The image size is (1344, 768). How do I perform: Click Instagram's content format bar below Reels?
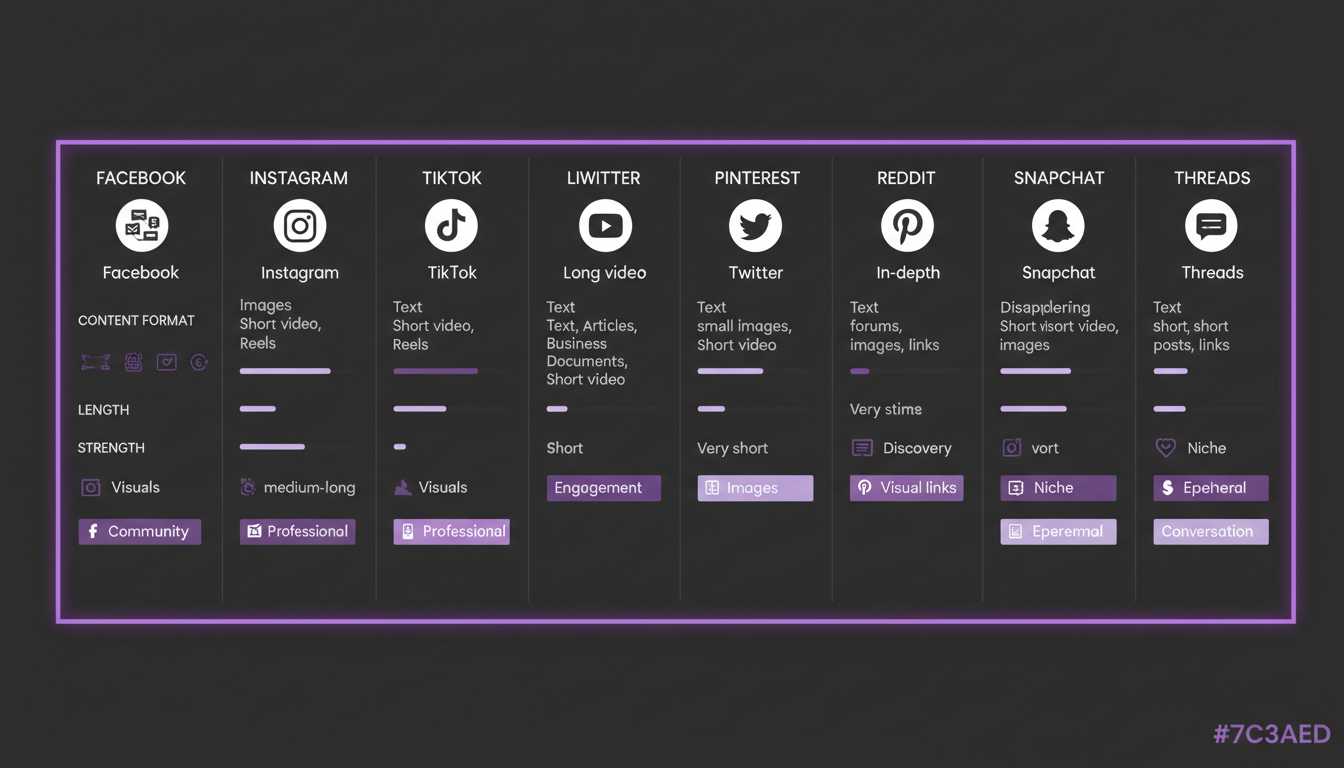[285, 371]
